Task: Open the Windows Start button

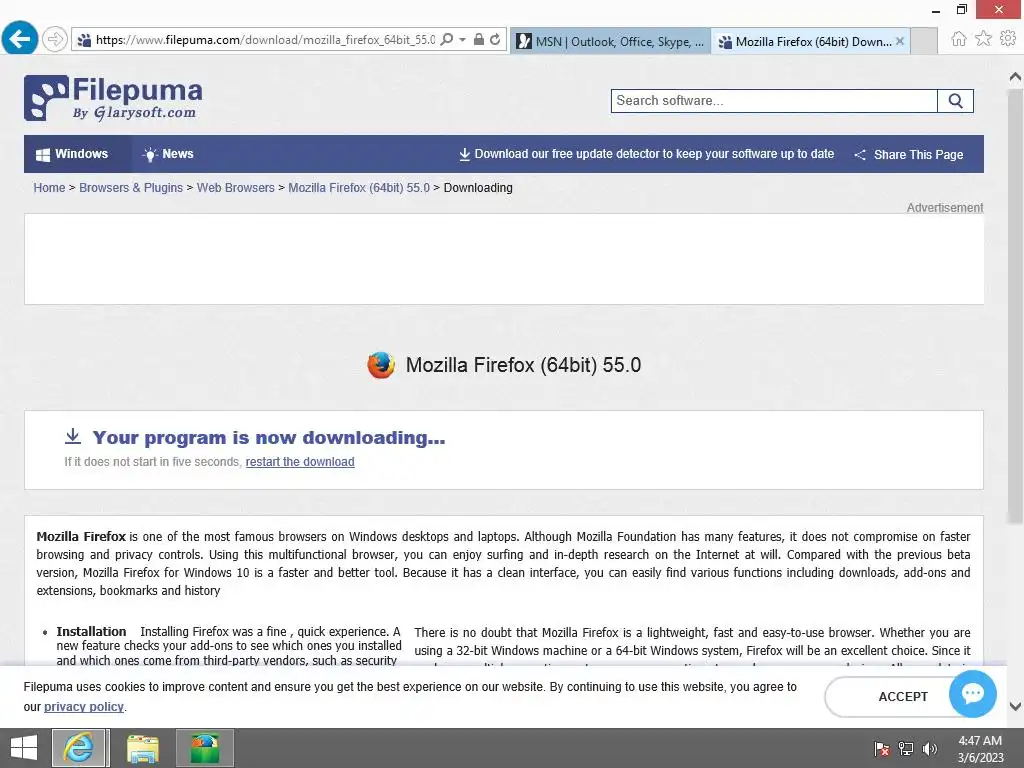Action: pyautogui.click(x=24, y=748)
